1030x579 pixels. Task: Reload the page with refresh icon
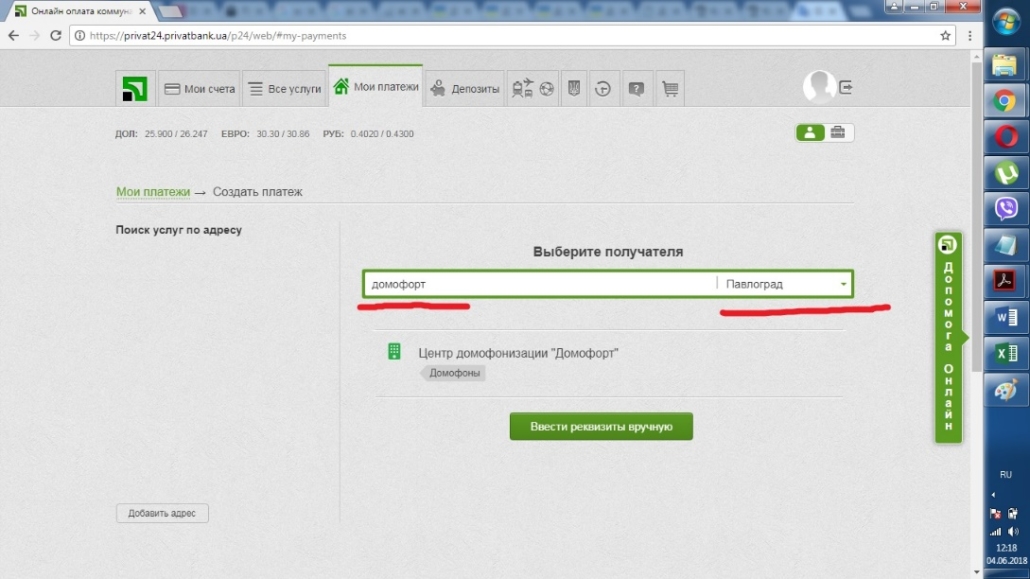(x=56, y=35)
